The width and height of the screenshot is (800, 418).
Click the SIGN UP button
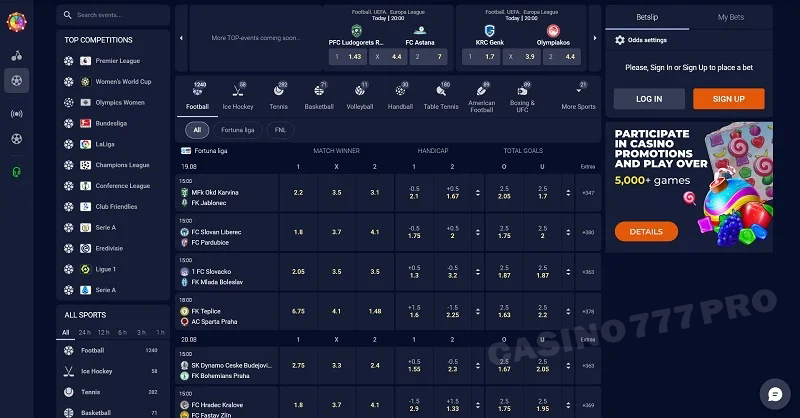tap(729, 99)
